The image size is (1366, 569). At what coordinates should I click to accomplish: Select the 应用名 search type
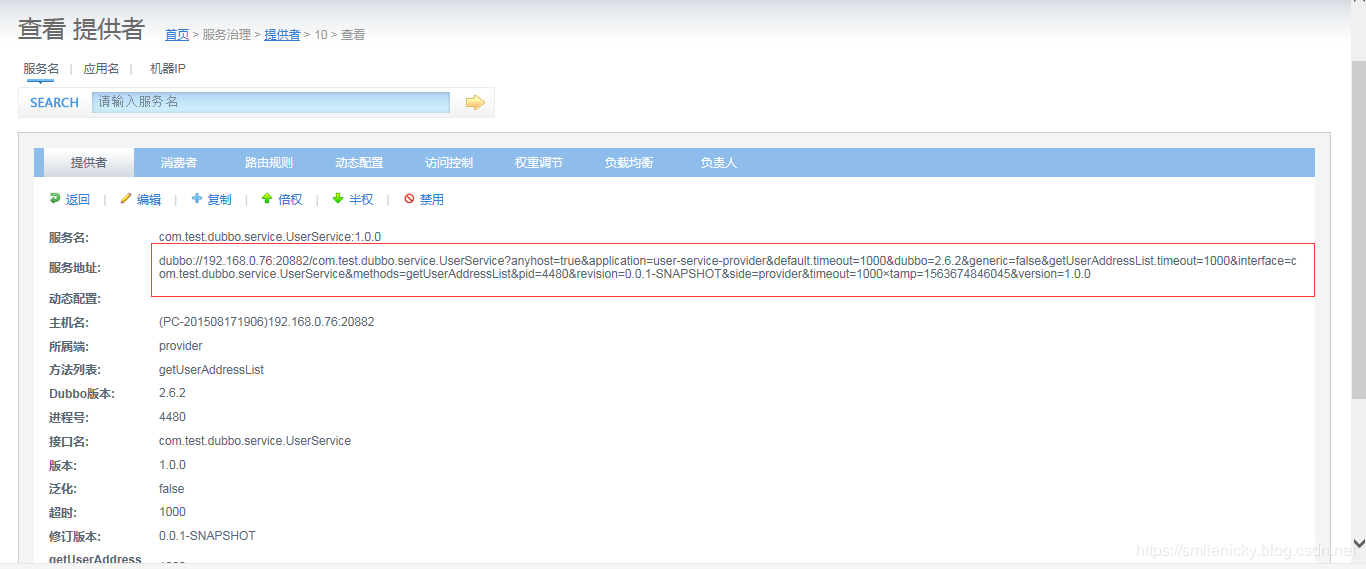[101, 69]
